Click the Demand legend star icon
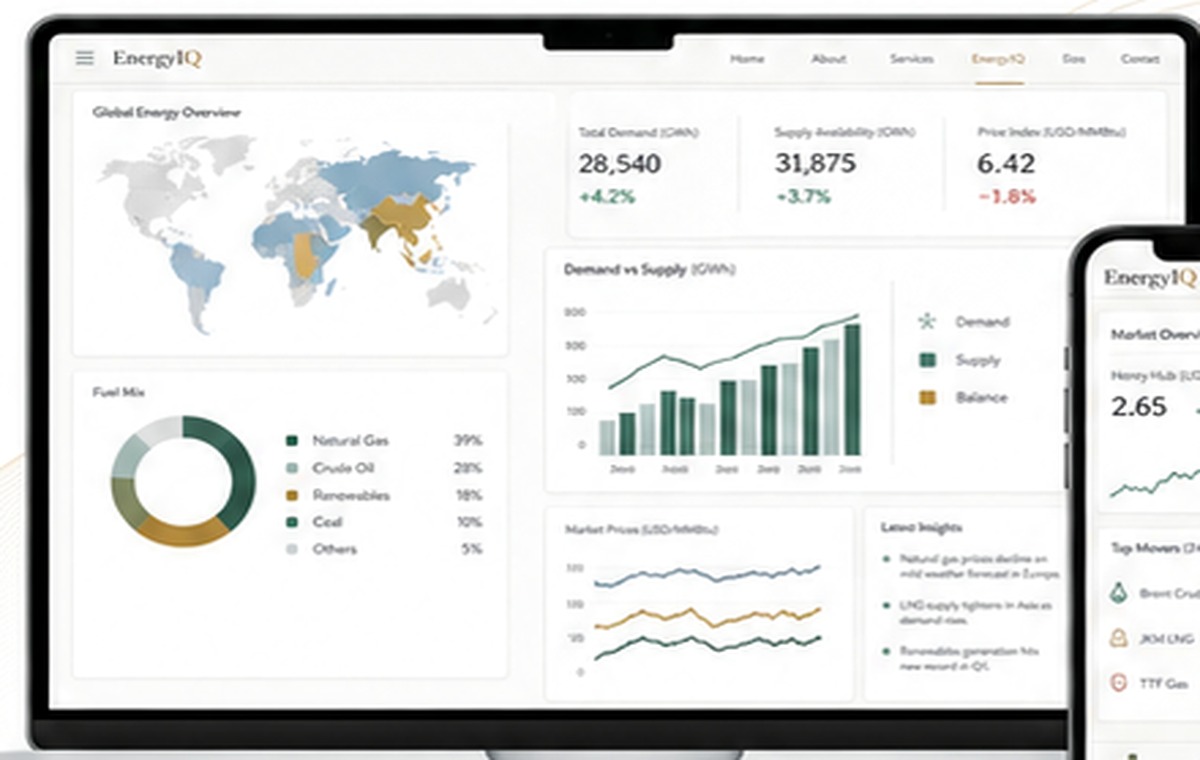This screenshot has width=1200, height=760. point(928,322)
